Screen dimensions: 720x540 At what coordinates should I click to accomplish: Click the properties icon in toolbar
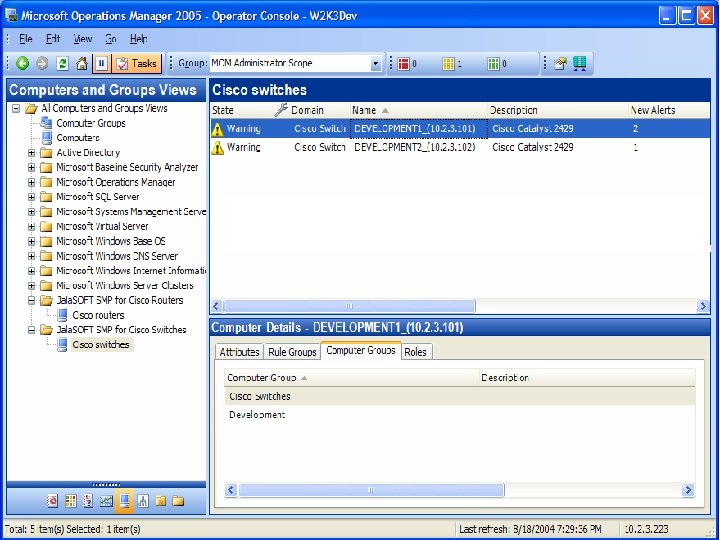[x=560, y=63]
